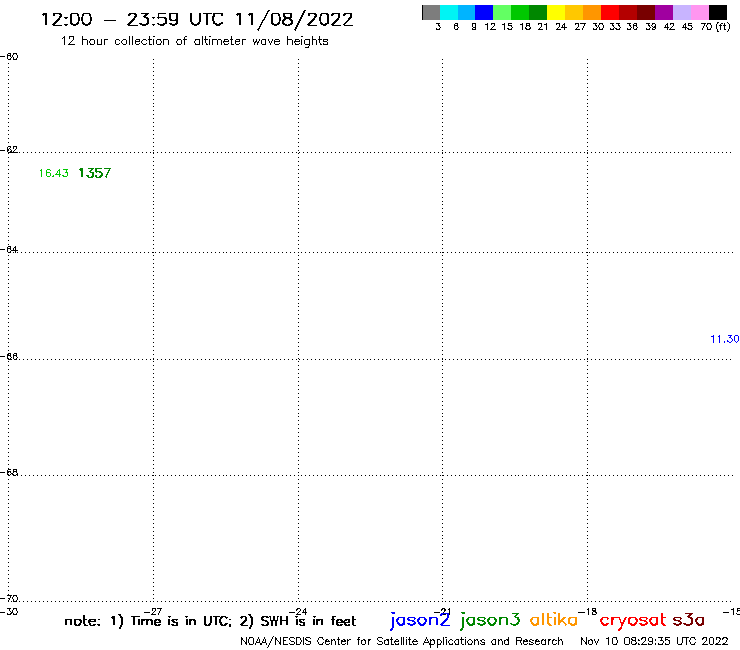Select the blue wave height value 11.30
The height and width of the screenshot is (650, 740).
click(724, 339)
